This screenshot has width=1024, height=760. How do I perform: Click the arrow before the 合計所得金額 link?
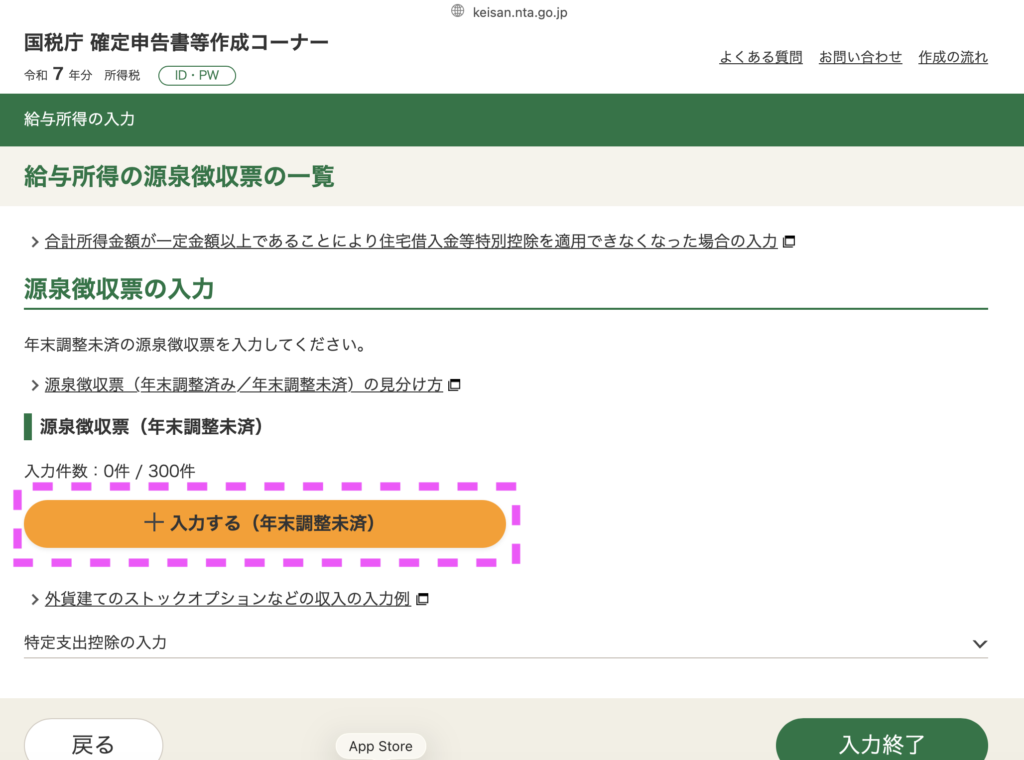pyautogui.click(x=35, y=242)
